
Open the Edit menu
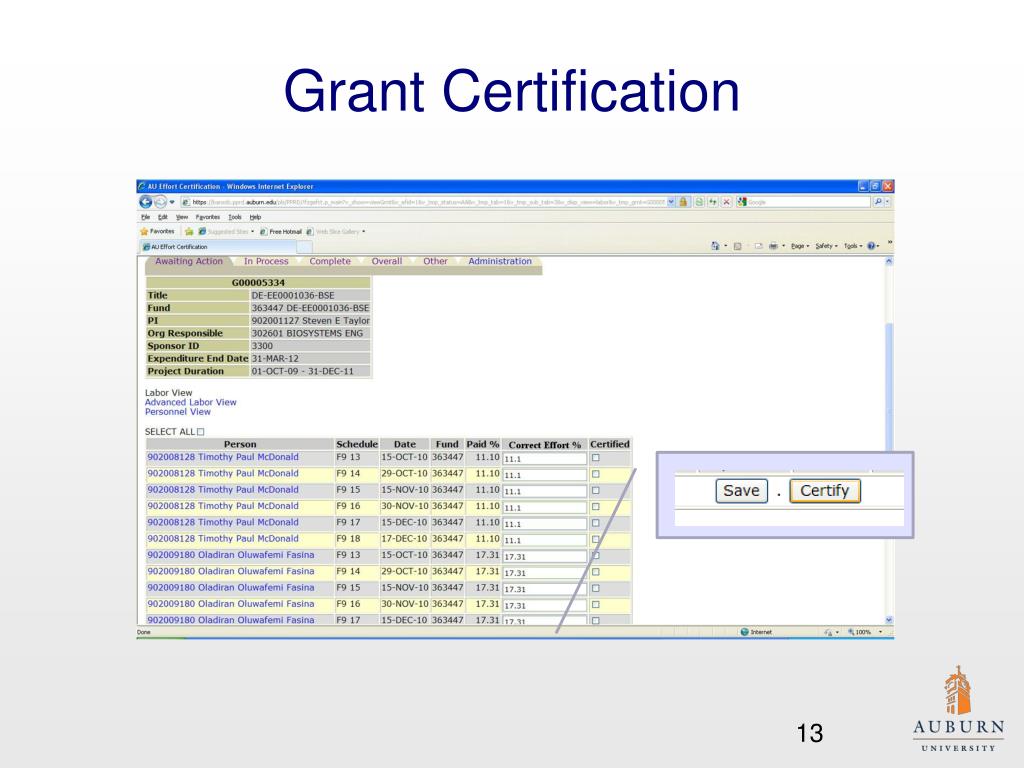tap(163, 217)
